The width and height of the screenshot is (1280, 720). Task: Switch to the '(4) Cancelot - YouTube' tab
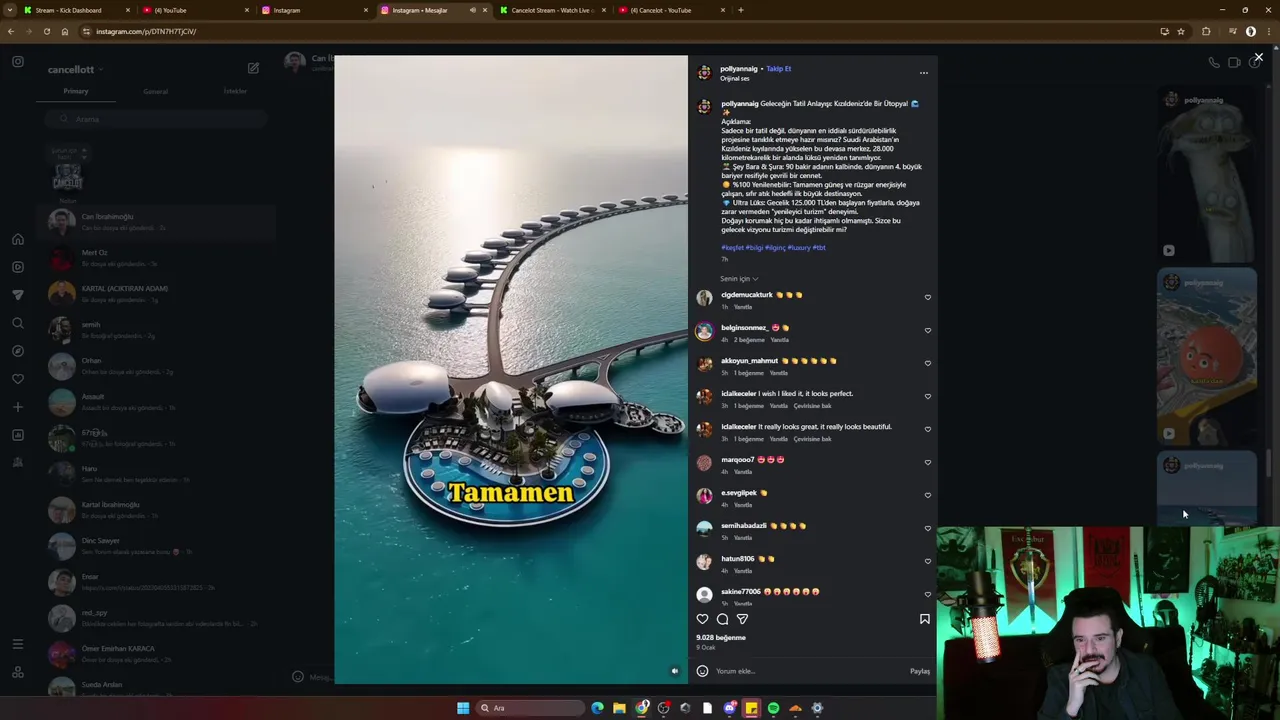click(x=671, y=10)
